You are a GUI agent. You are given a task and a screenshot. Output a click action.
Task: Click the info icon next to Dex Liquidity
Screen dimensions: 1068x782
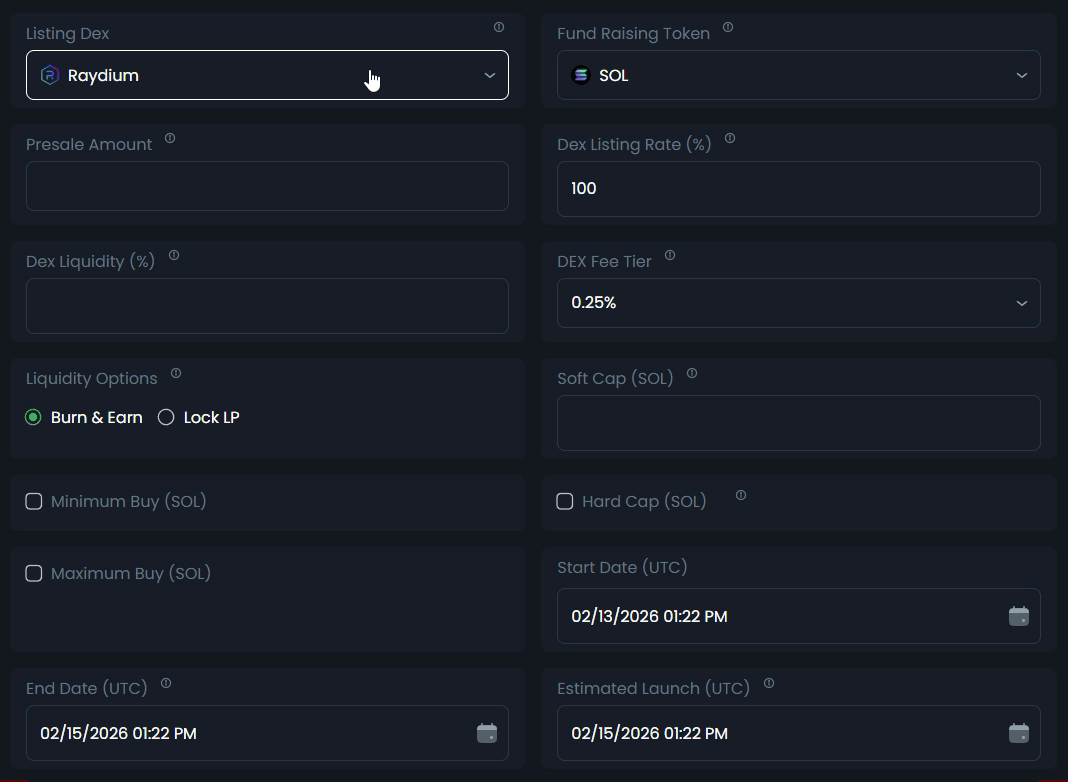point(174,255)
